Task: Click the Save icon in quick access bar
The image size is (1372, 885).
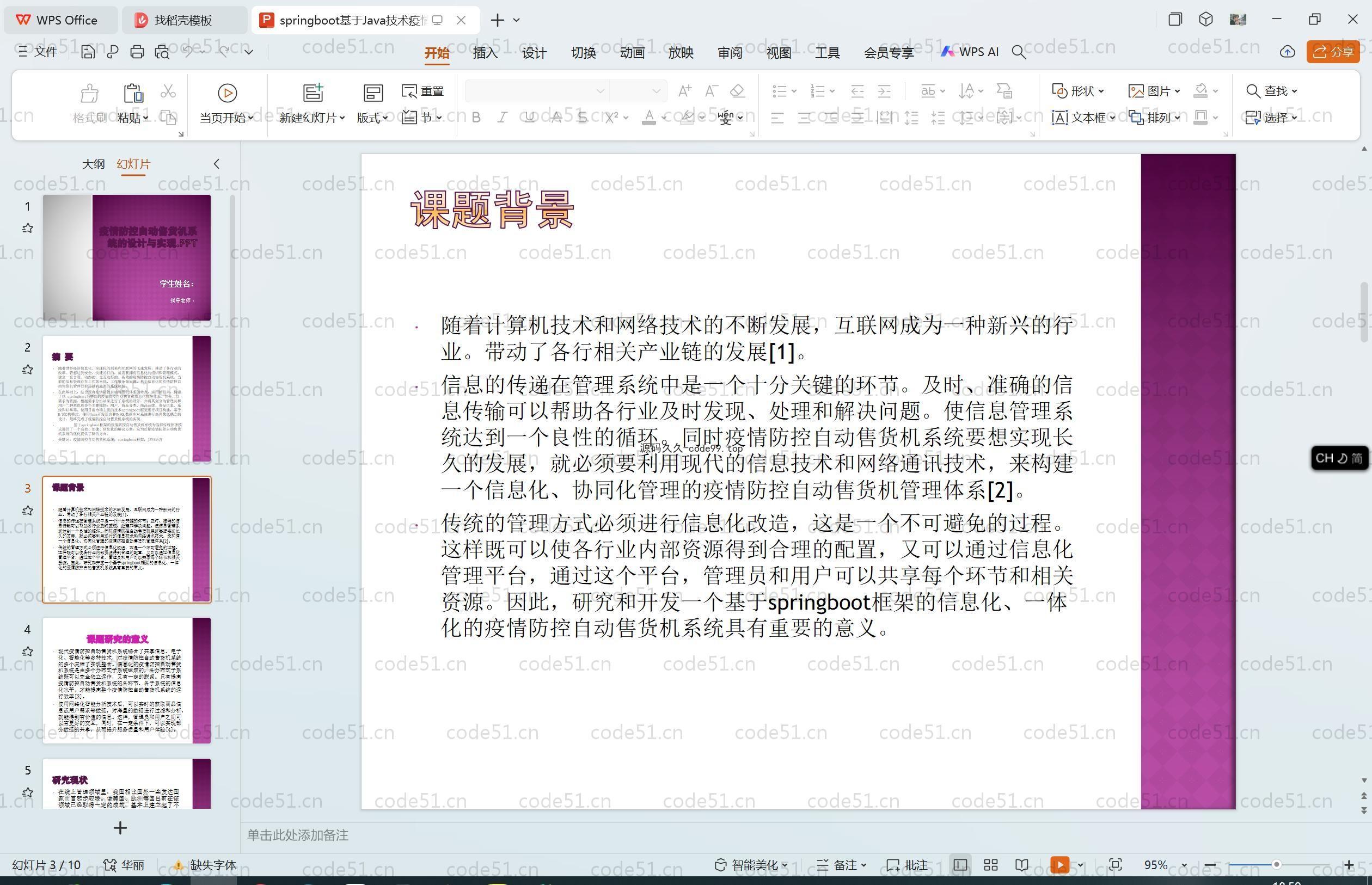Action: [x=87, y=52]
